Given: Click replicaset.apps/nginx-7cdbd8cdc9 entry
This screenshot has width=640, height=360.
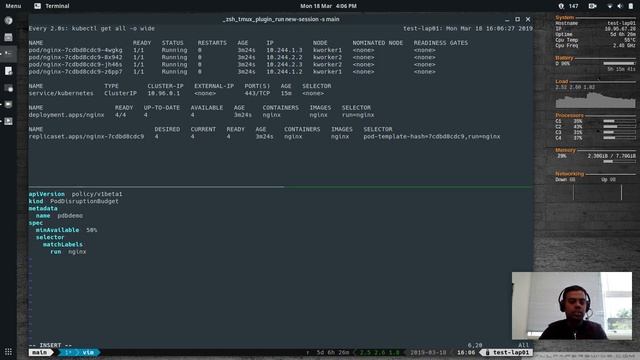Looking at the screenshot, I should [x=86, y=137].
